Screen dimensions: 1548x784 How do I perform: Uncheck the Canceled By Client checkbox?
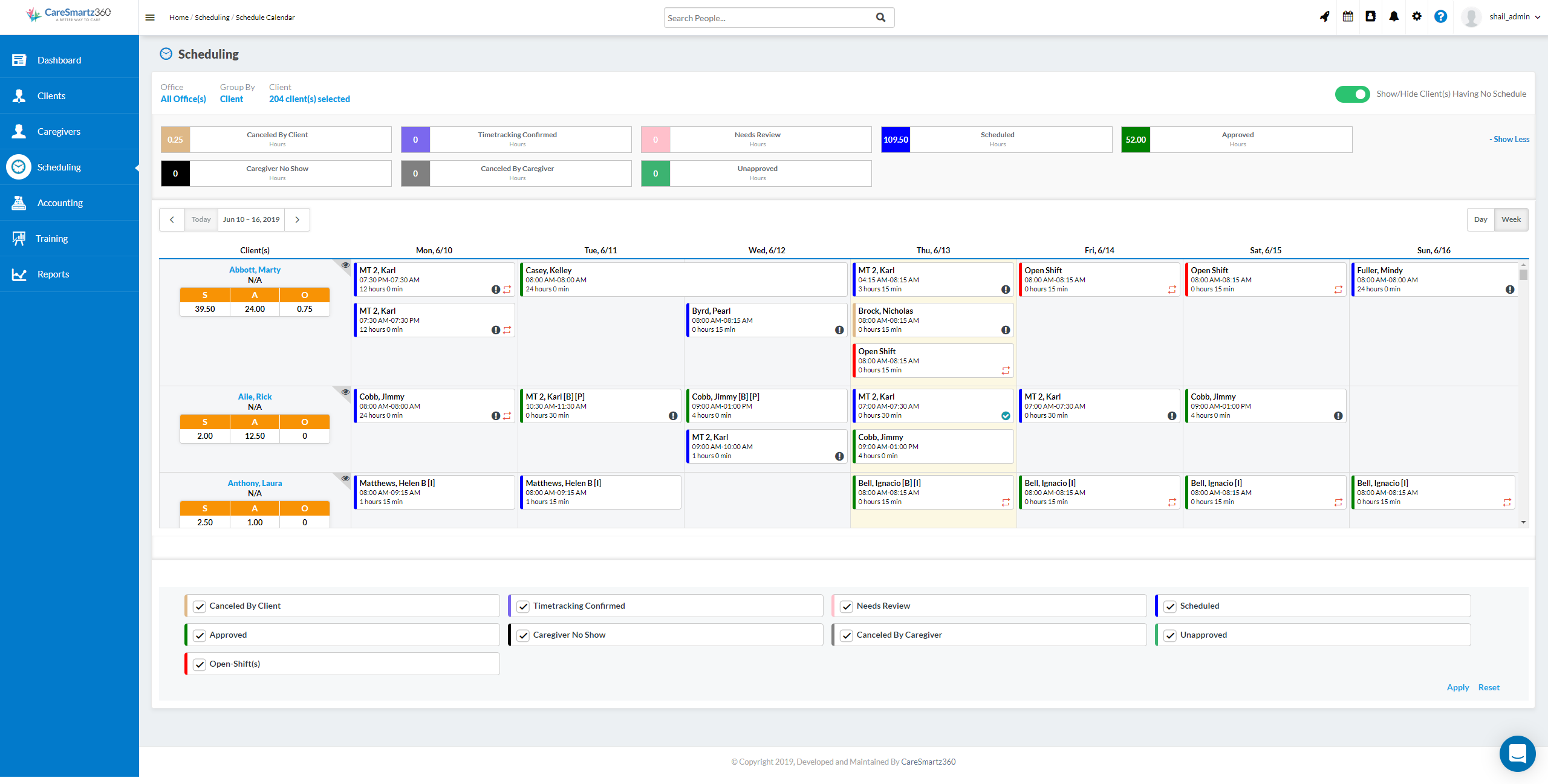click(x=200, y=606)
